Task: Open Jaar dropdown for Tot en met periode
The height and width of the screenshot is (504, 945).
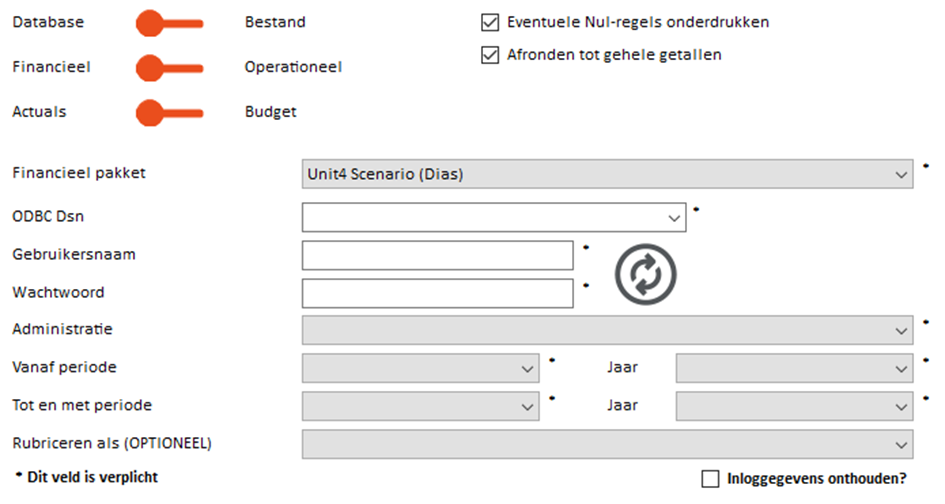Action: (794, 407)
